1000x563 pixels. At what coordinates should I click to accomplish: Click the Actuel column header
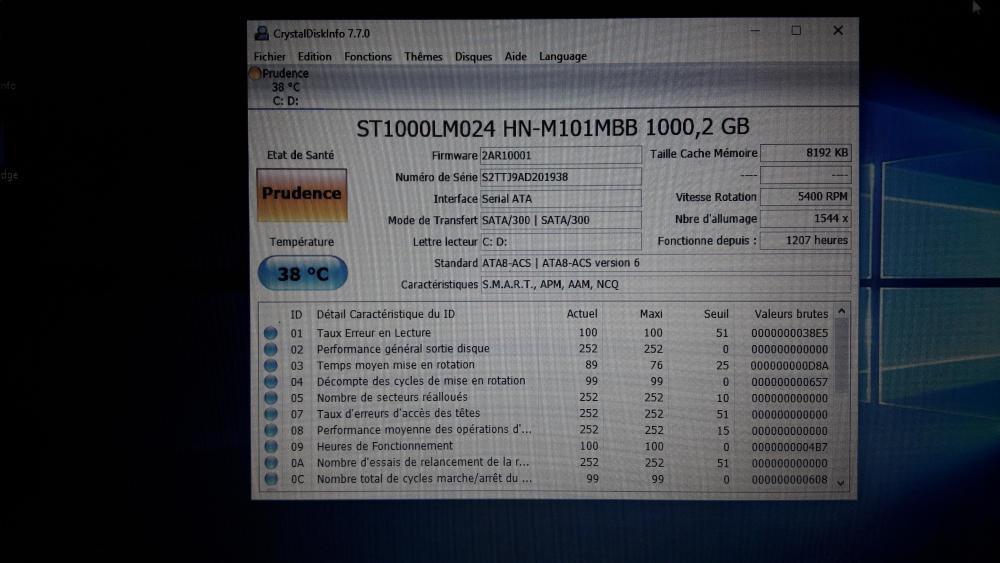(x=582, y=314)
